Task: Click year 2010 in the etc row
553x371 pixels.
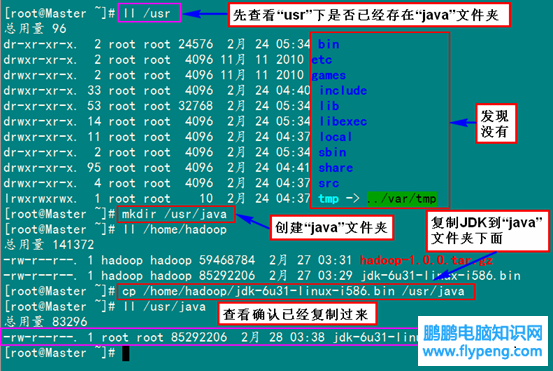Action: click(x=290, y=60)
